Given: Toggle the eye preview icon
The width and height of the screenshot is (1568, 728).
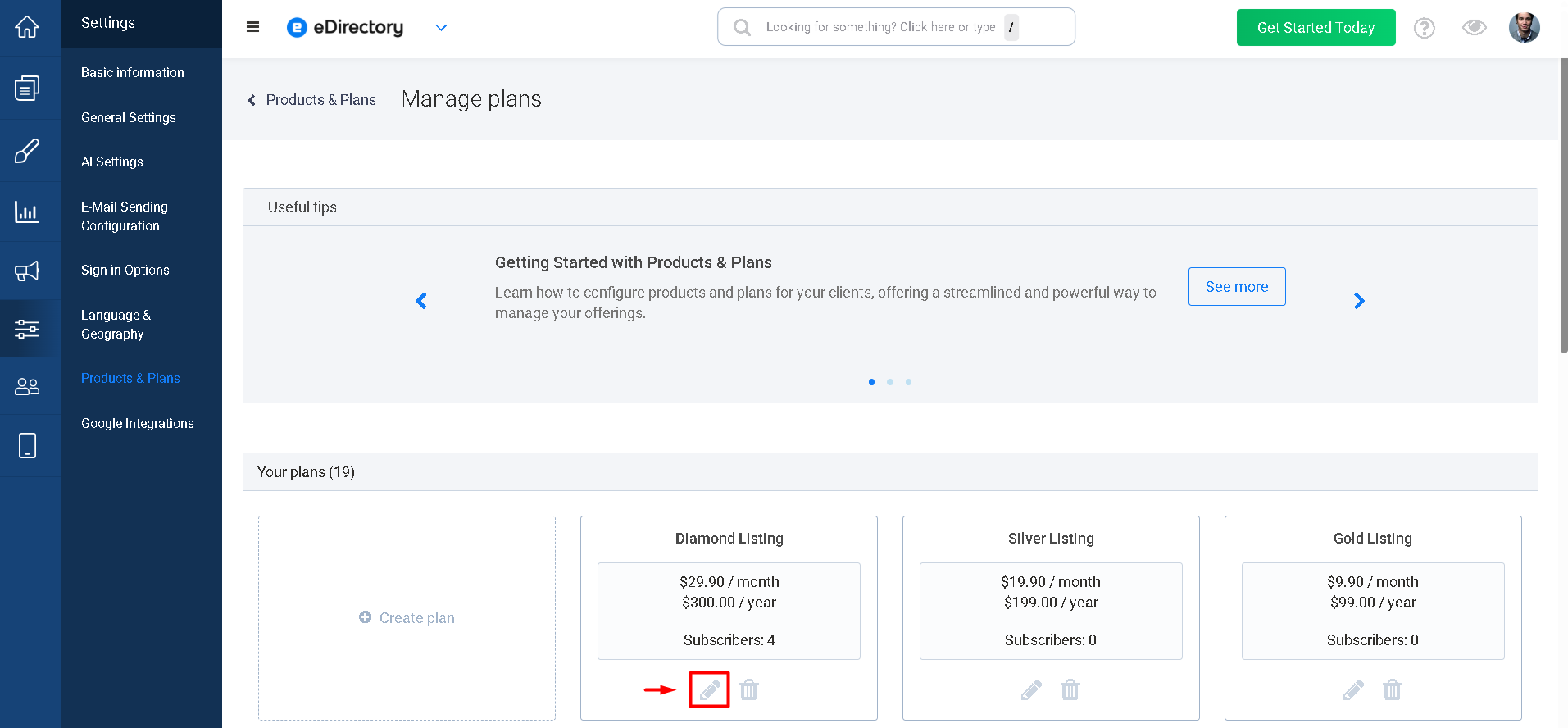Looking at the screenshot, I should (x=1475, y=28).
